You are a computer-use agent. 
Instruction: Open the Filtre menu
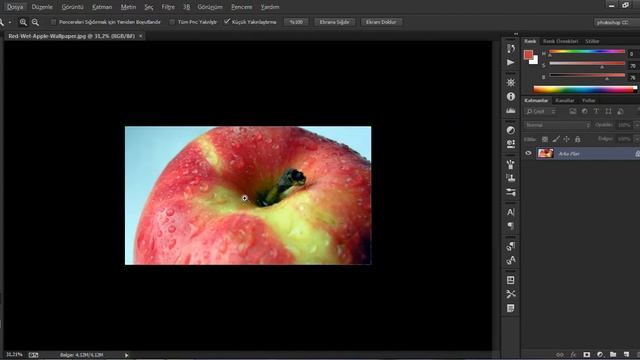[168, 7]
